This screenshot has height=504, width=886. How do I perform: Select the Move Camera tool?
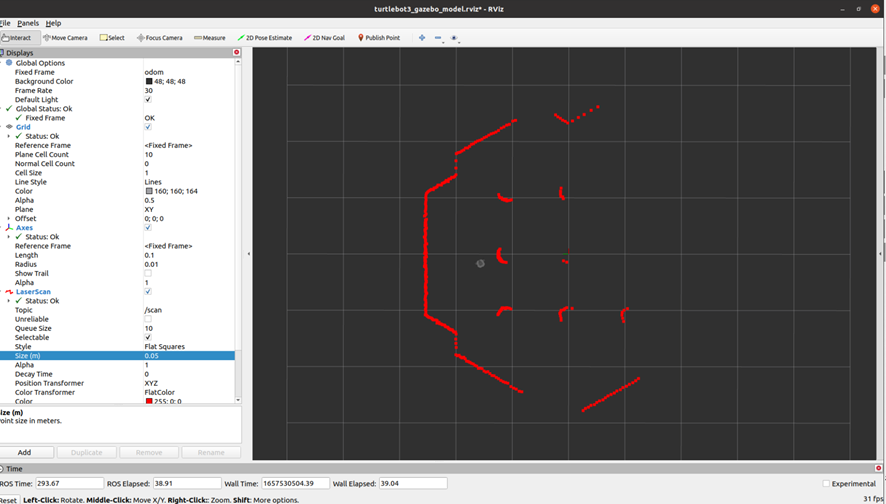click(x=66, y=38)
